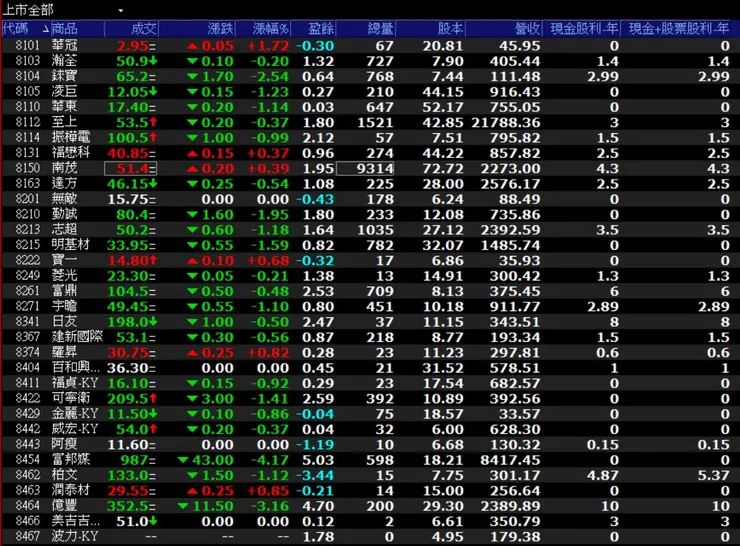Select the 明基材 stock name
740x546 pixels.
point(70,245)
